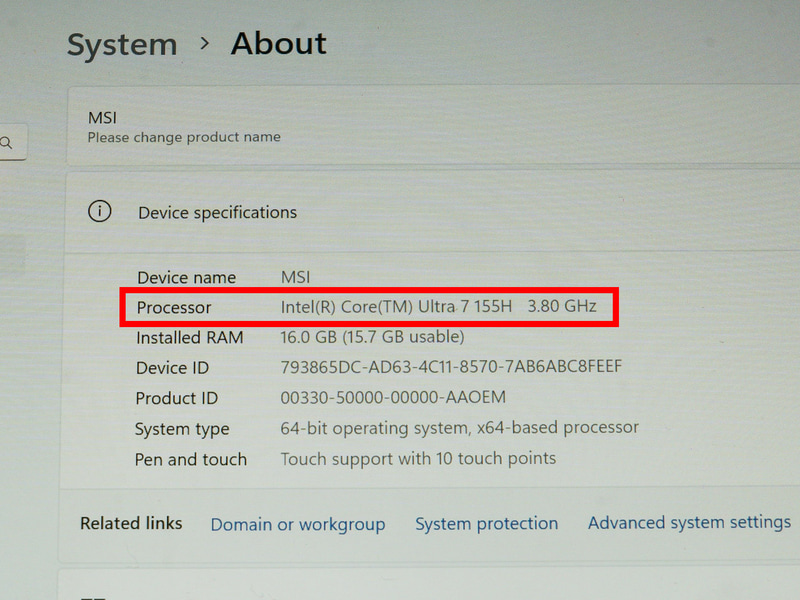The height and width of the screenshot is (600, 800).
Task: Go back to System breadcrumb
Action: [122, 45]
